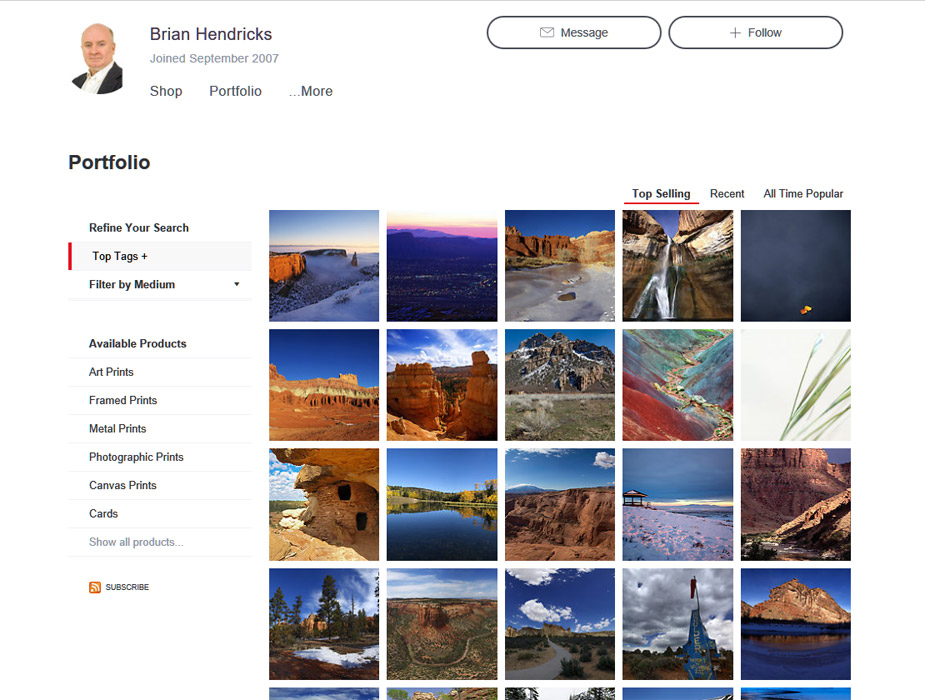Click the envelope icon in Message button
Image resolution: width=925 pixels, height=700 pixels.
point(546,32)
